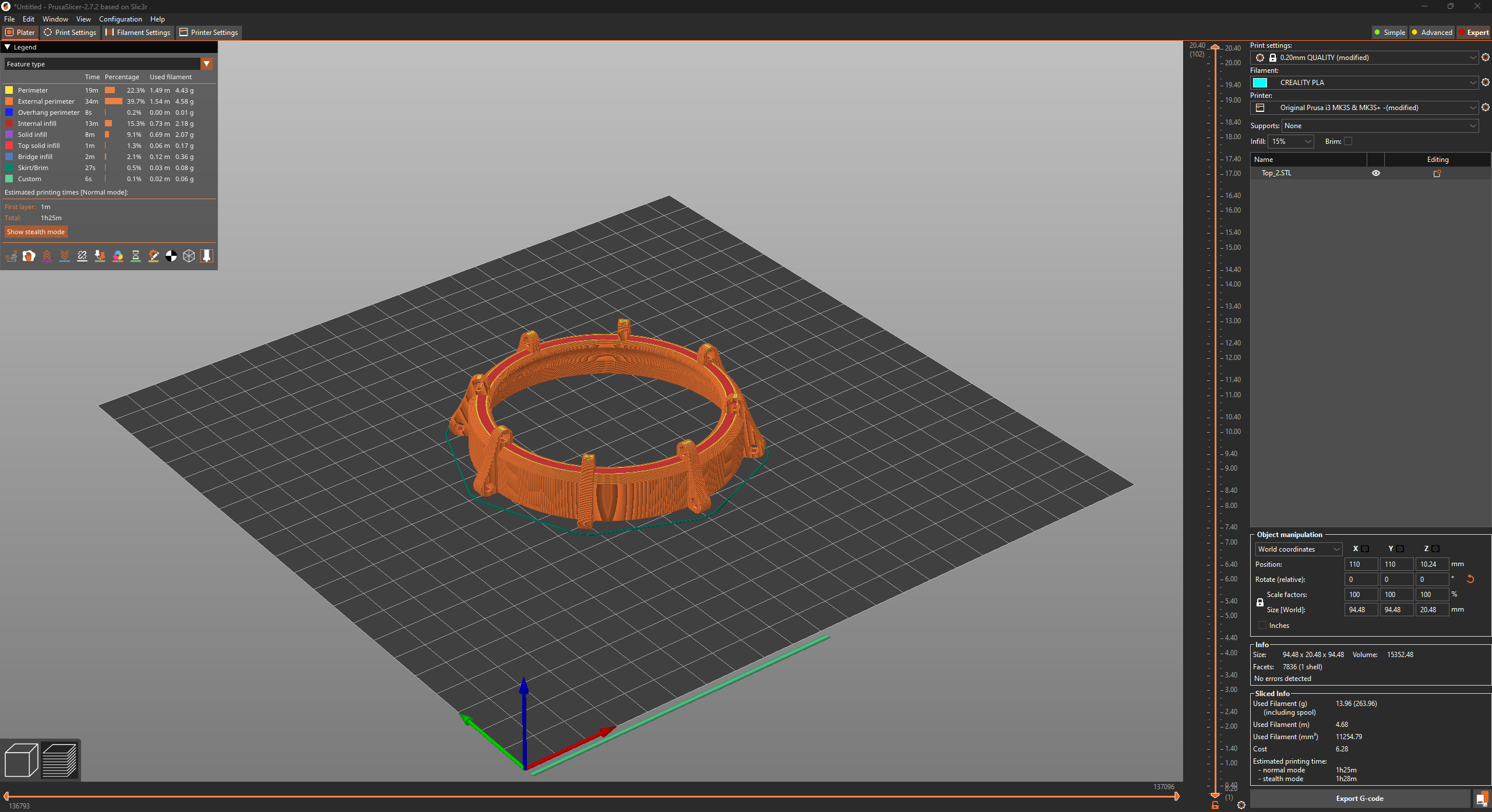Toggle visibility eye for Top_2.STL
The height and width of the screenshot is (812, 1492).
[x=1376, y=173]
